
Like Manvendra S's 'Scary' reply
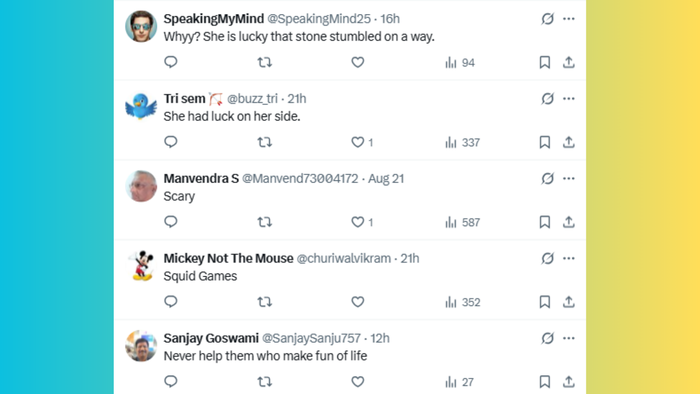(358, 222)
